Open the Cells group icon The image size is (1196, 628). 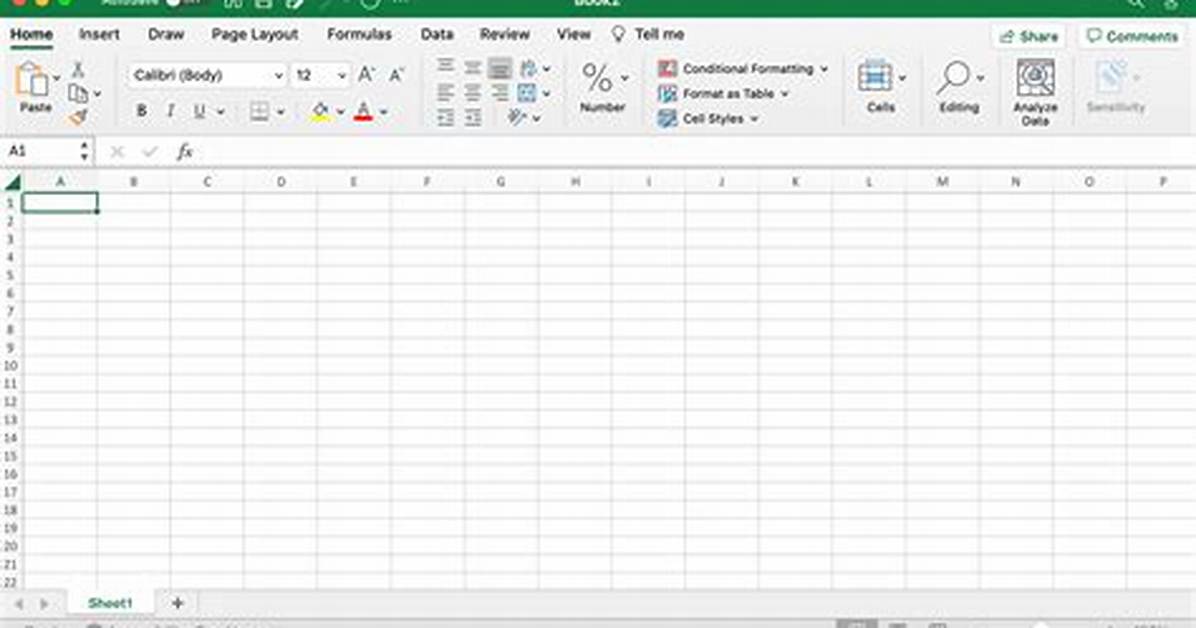click(875, 77)
